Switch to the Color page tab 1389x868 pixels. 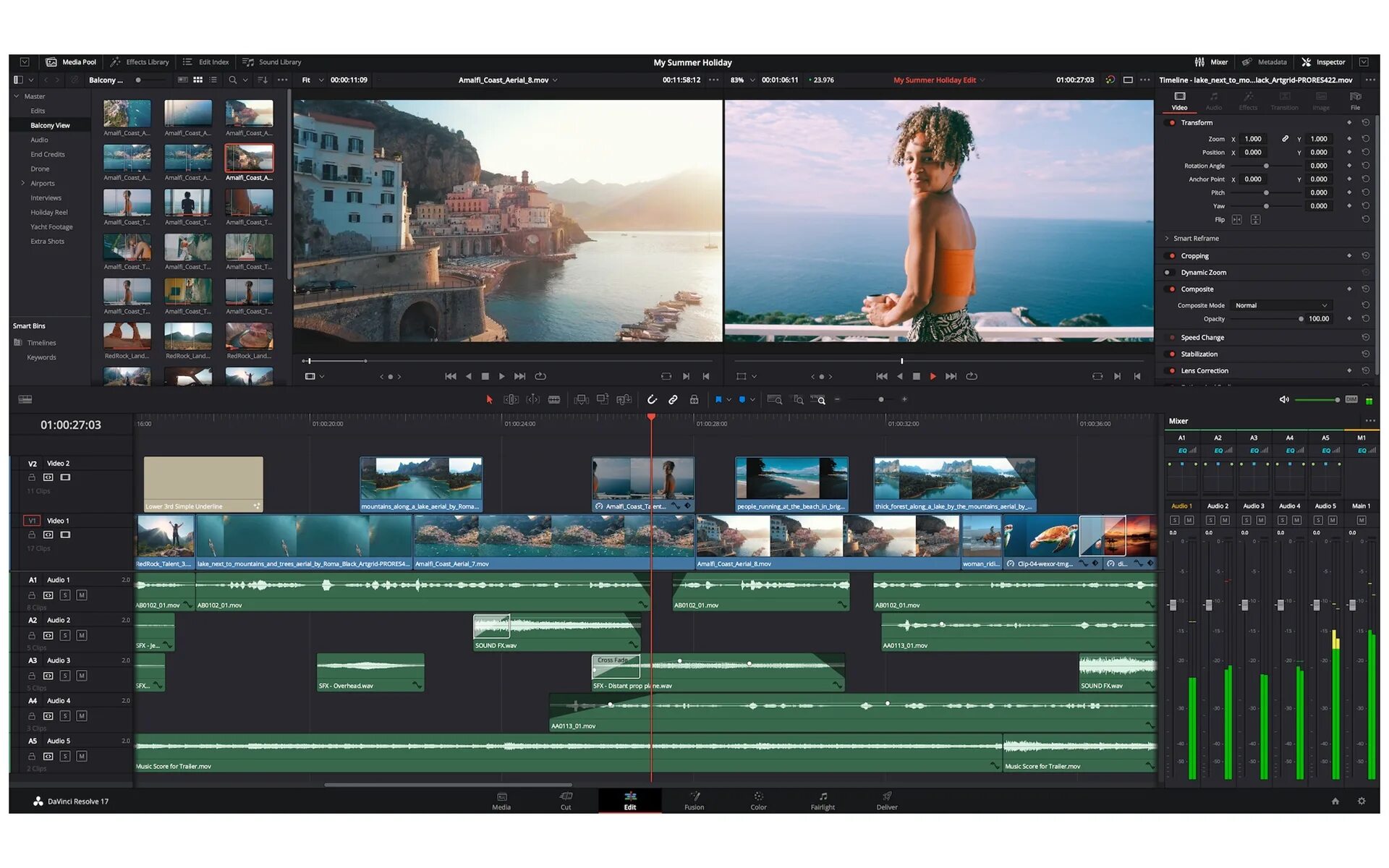[x=758, y=801]
